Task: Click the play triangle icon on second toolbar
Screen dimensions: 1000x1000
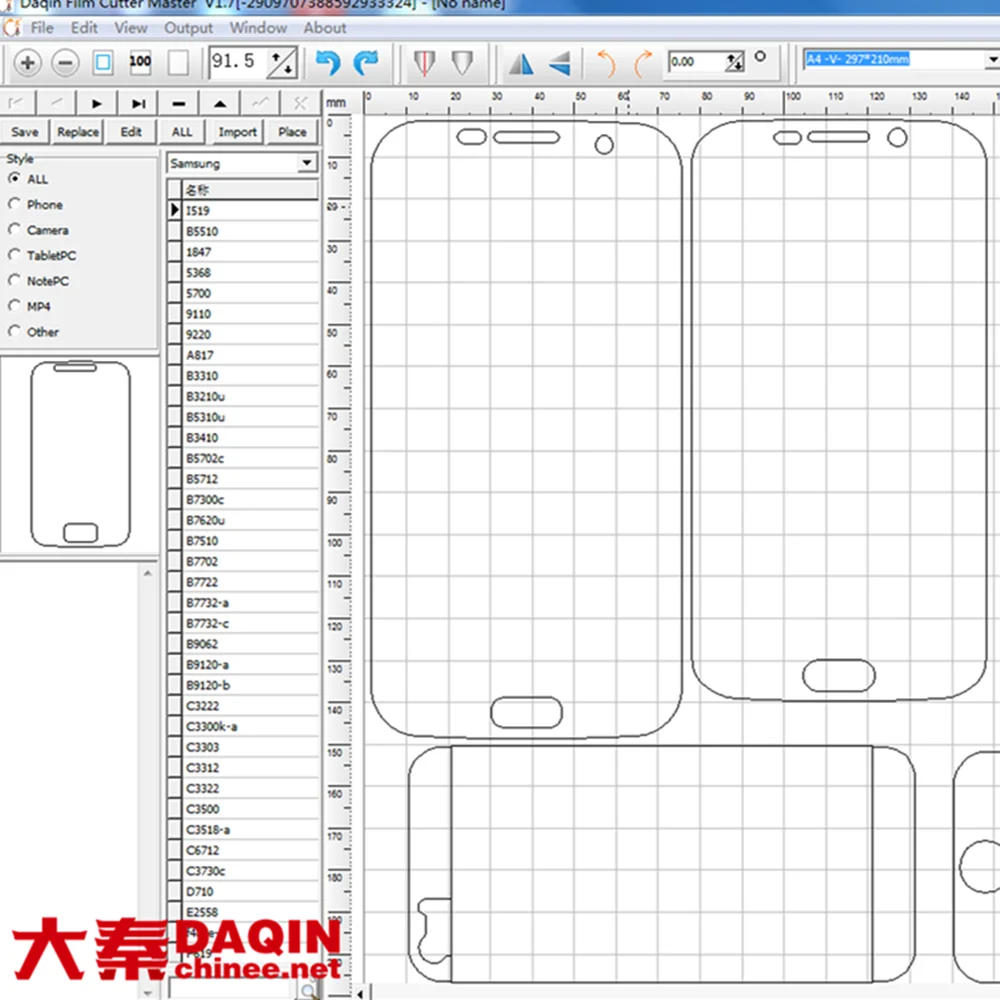Action: (95, 102)
